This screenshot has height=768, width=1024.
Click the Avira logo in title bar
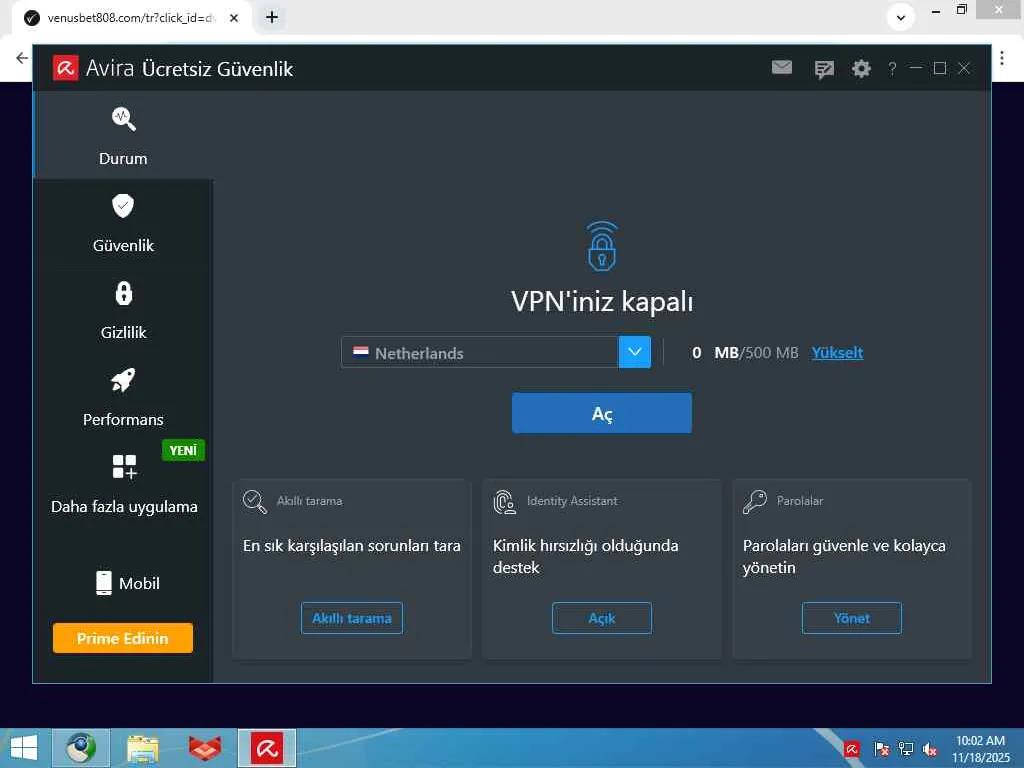65,68
